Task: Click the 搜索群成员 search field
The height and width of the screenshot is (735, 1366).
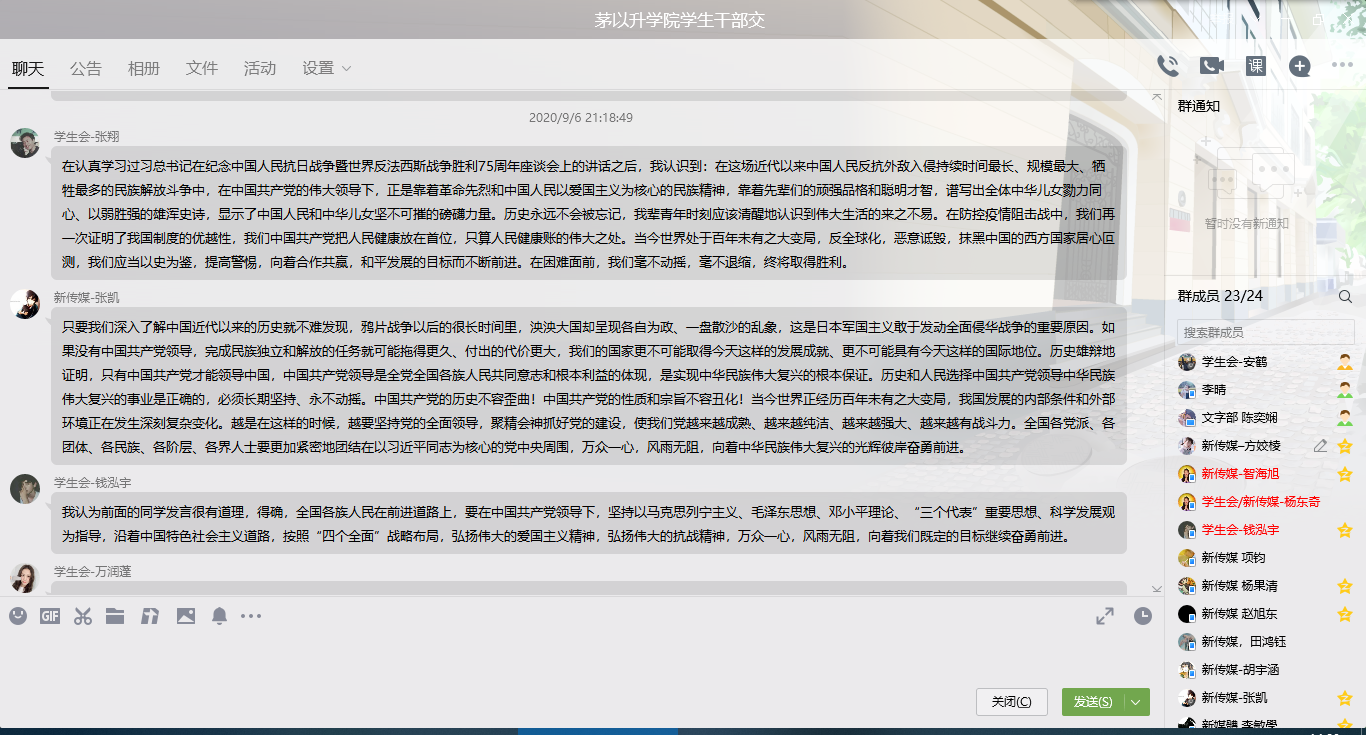Action: point(1264,332)
